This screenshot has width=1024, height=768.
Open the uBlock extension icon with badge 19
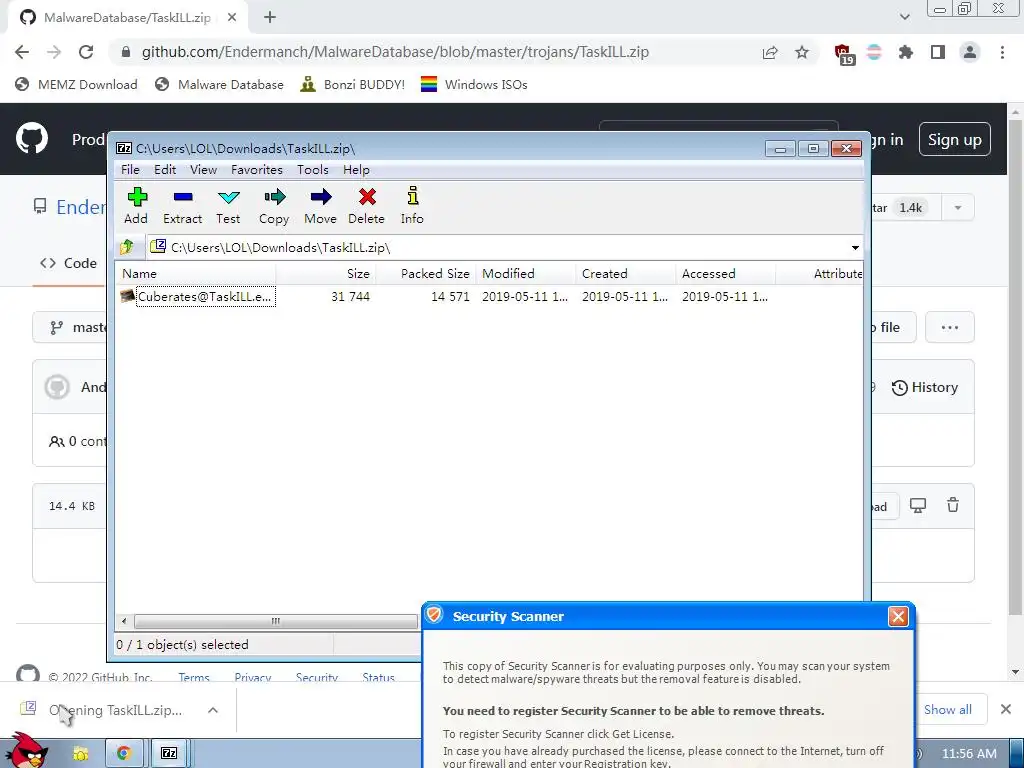(844, 54)
